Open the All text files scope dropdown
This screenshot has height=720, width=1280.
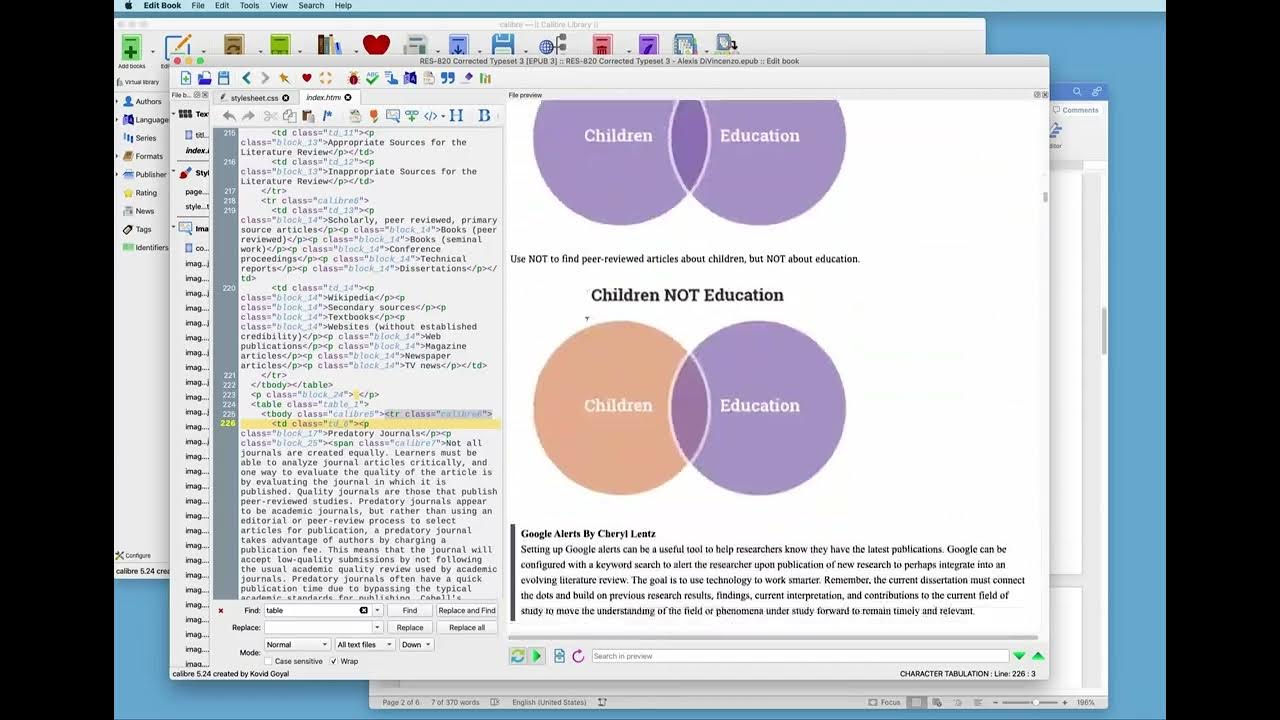click(x=363, y=645)
